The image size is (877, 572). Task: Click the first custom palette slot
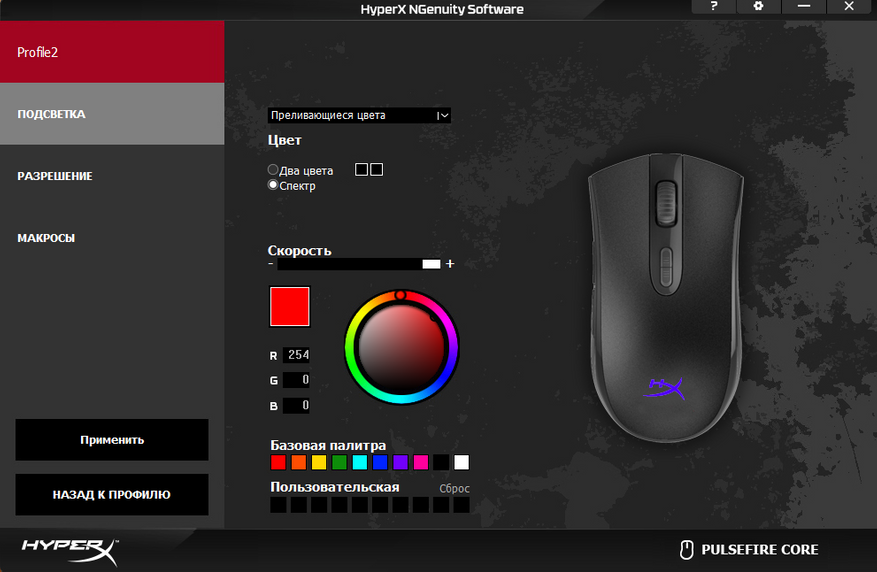pyautogui.click(x=278, y=505)
